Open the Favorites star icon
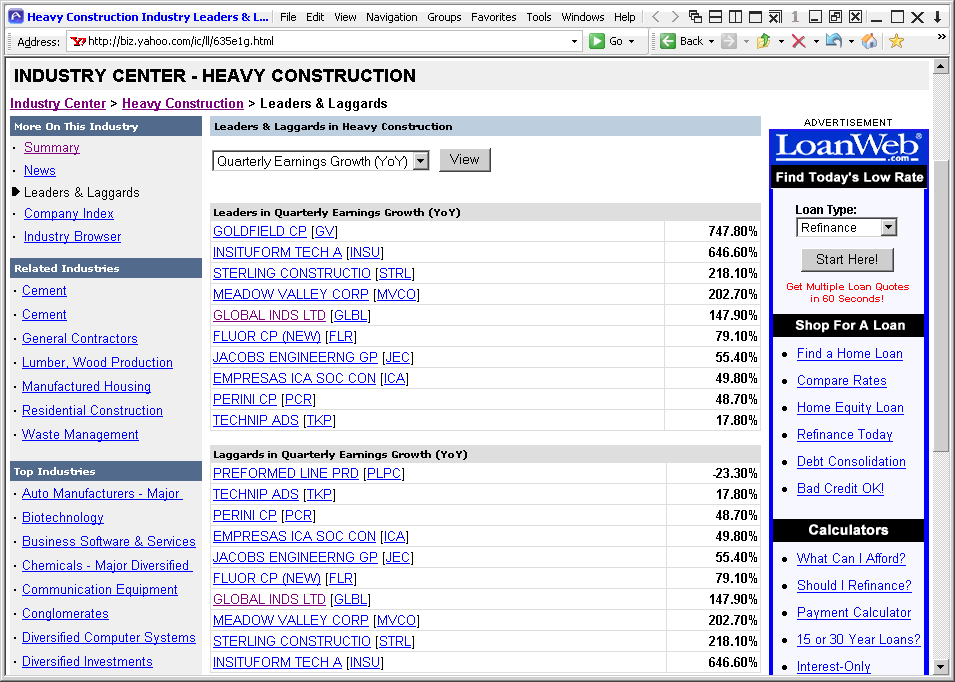The width and height of the screenshot is (955, 682). tap(896, 41)
